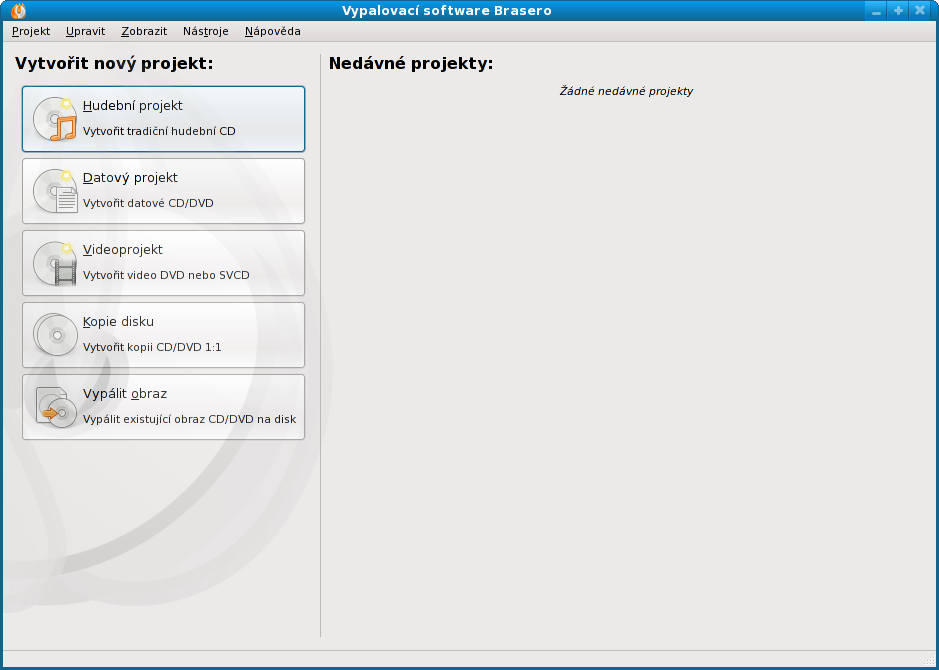Click the burn image arrow disc icon

point(55,407)
